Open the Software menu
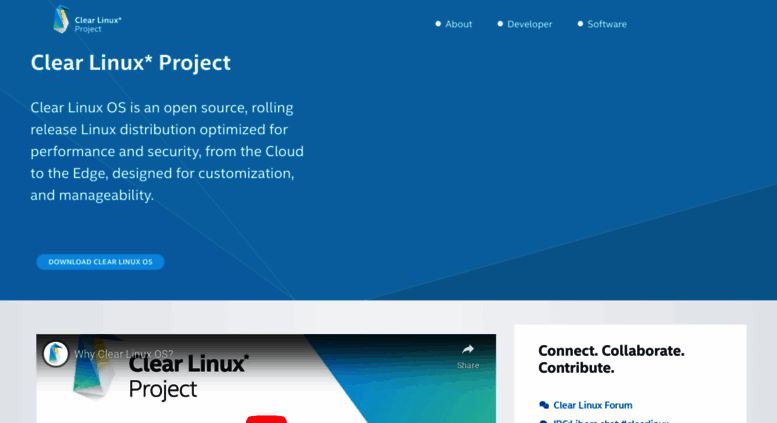The height and width of the screenshot is (423, 777). (607, 24)
